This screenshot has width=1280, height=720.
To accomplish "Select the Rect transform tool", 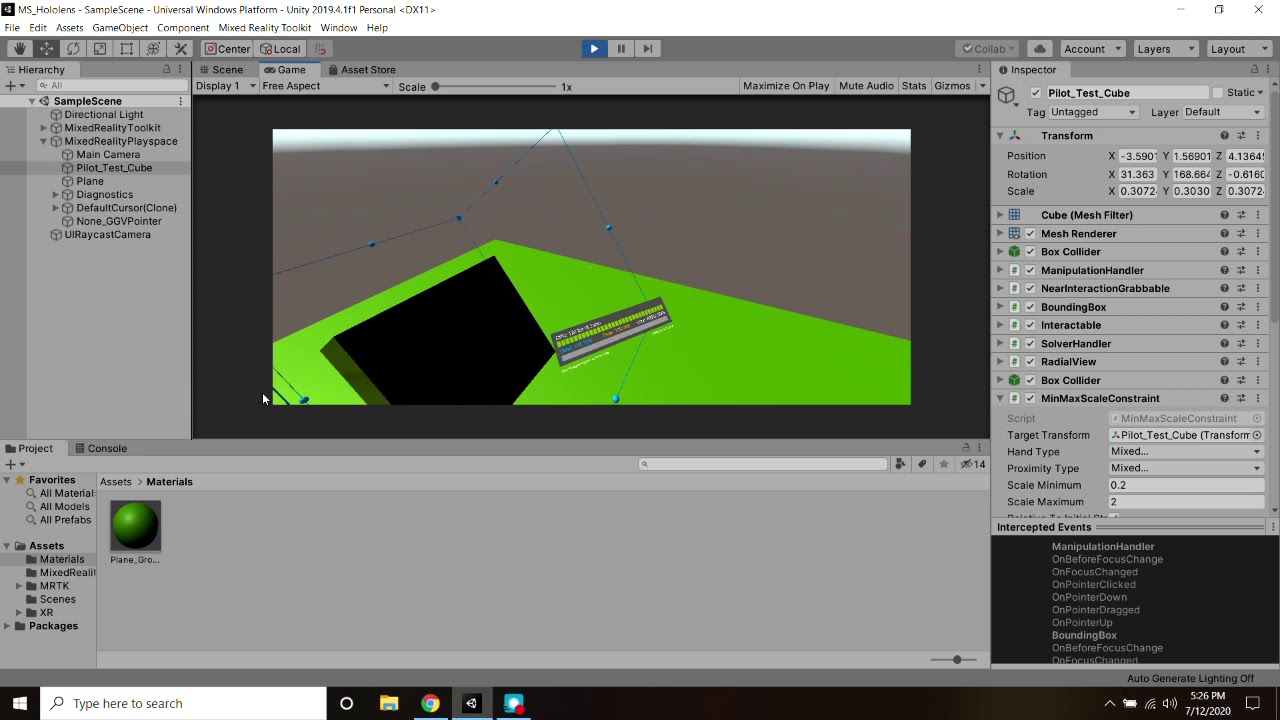I will coord(127,48).
